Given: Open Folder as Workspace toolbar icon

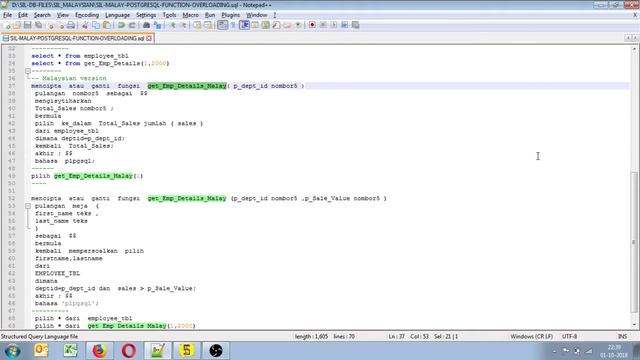Looking at the screenshot, I should [287, 25].
